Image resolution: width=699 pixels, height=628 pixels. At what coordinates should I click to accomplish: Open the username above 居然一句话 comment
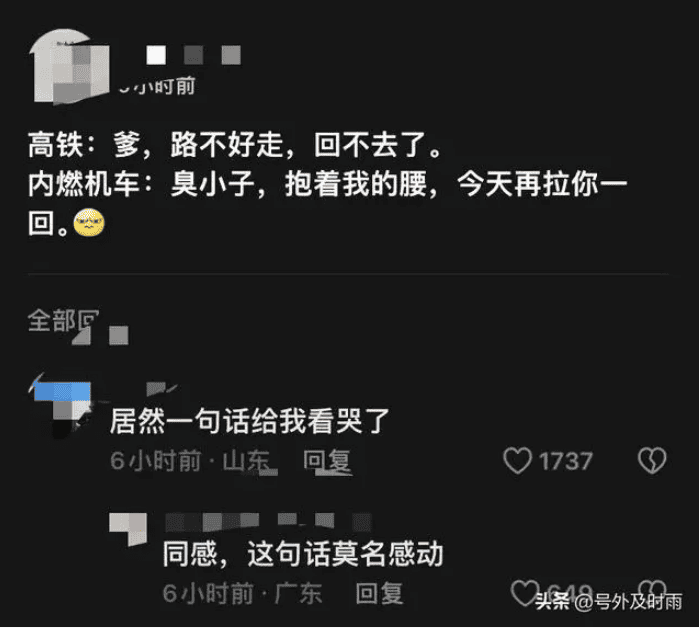coord(162,388)
